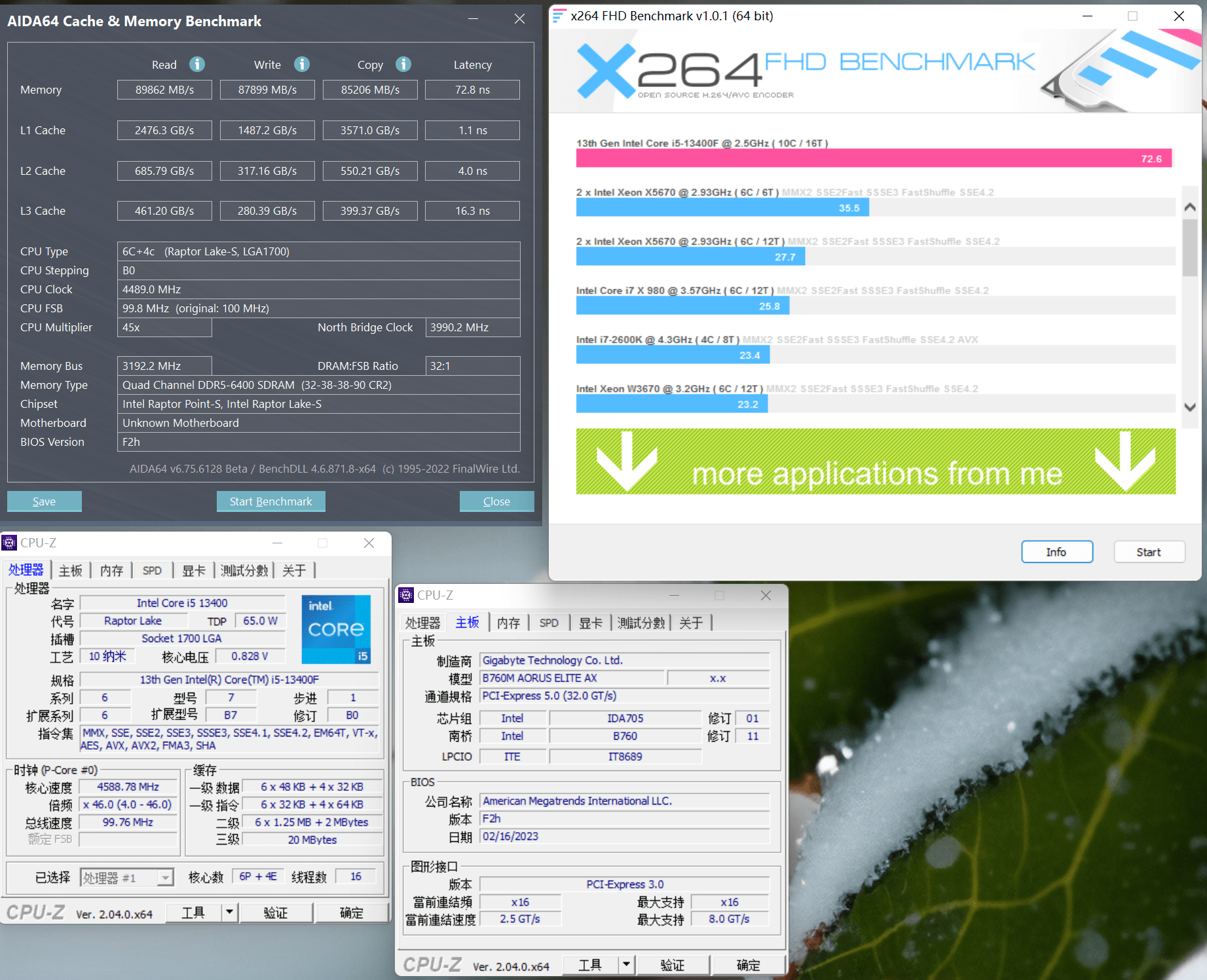Click the B760M AORUS ELITE AX model field

click(x=572, y=678)
